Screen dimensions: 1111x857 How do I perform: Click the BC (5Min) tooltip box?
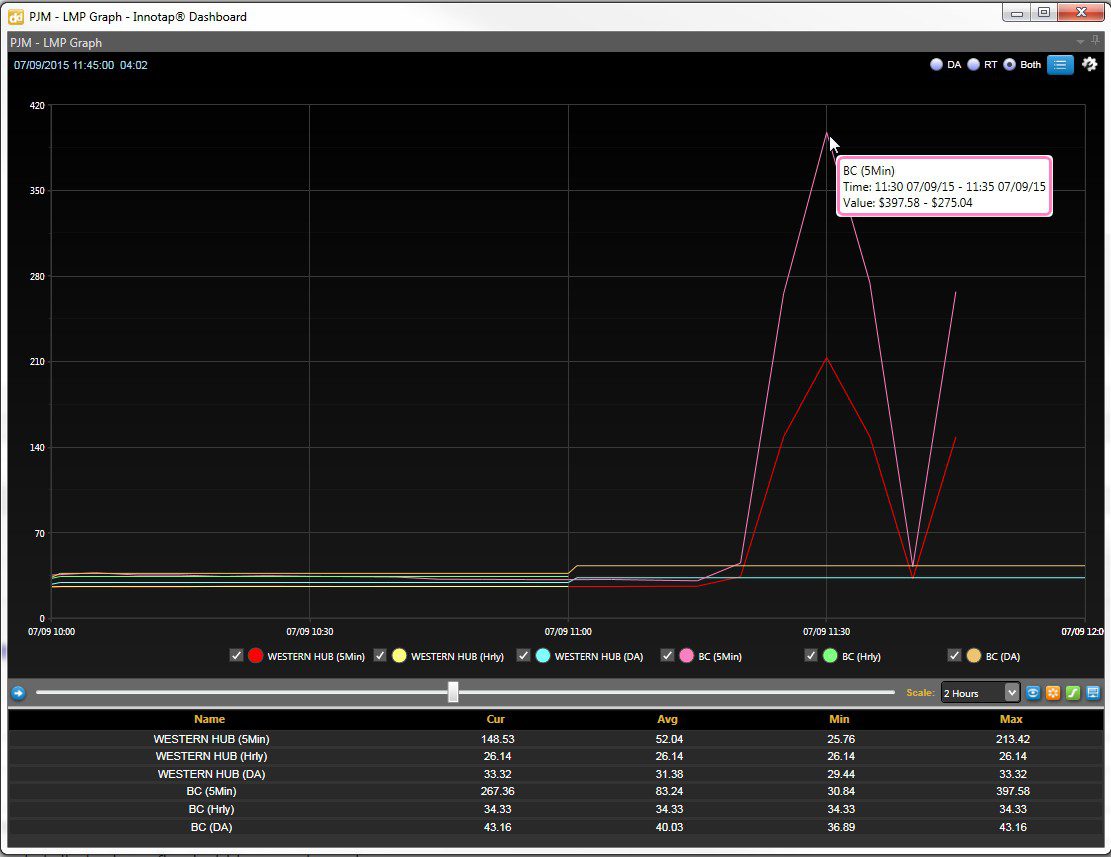pos(944,186)
